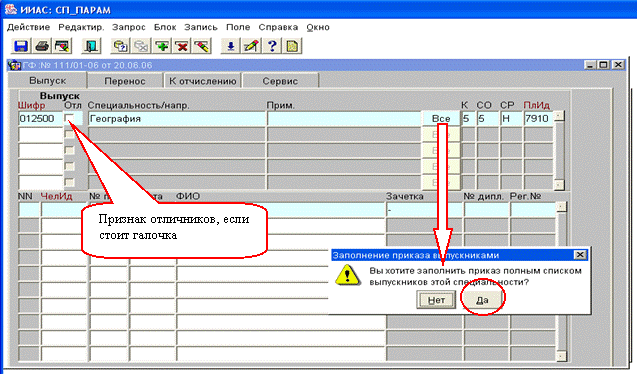
Task: Click the Зачетка field in first graduate row
Action: pyautogui.click(x=424, y=210)
